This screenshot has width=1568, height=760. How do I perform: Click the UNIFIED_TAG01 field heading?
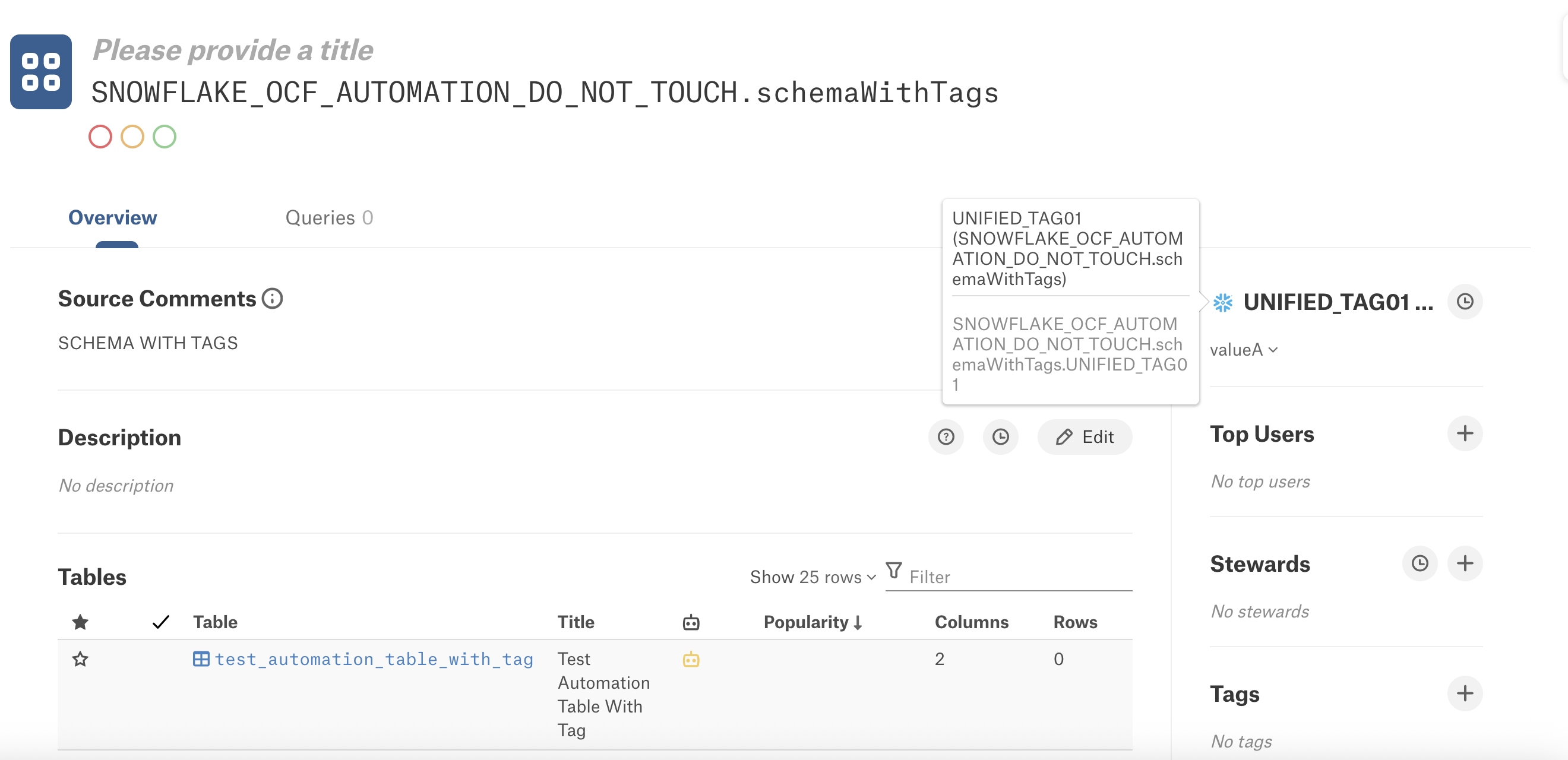coord(1339,302)
